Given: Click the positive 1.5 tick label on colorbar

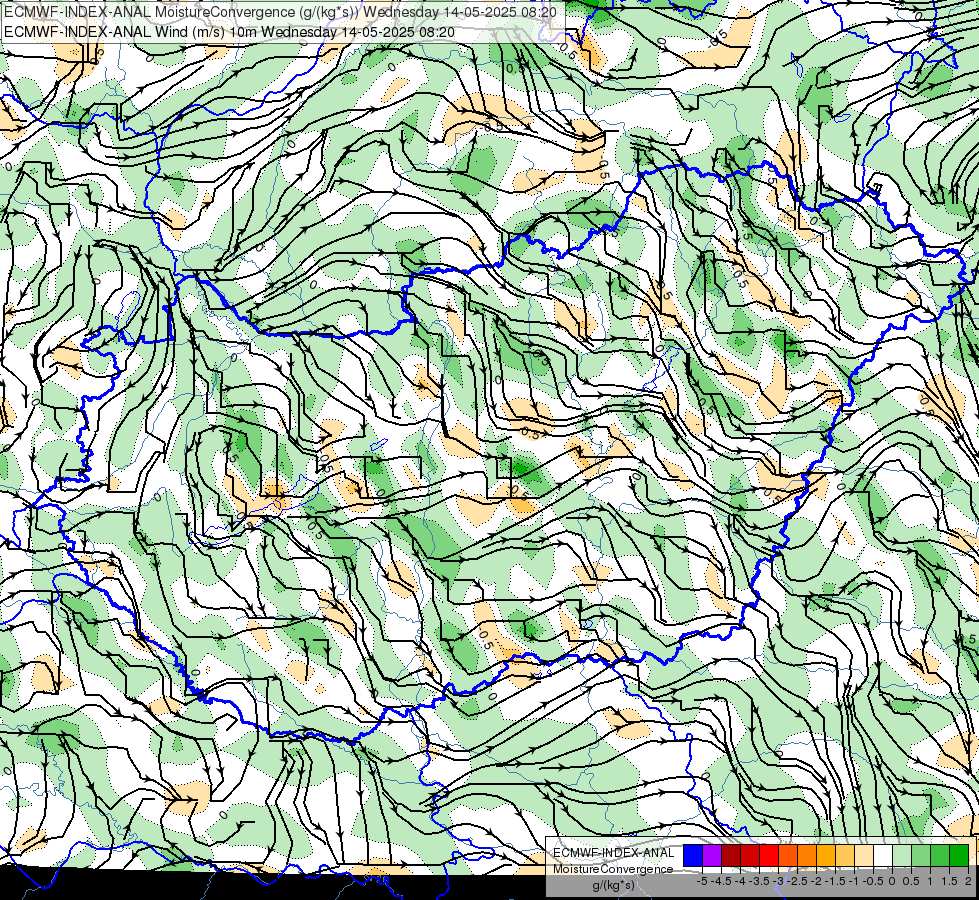Looking at the screenshot, I should tap(949, 881).
